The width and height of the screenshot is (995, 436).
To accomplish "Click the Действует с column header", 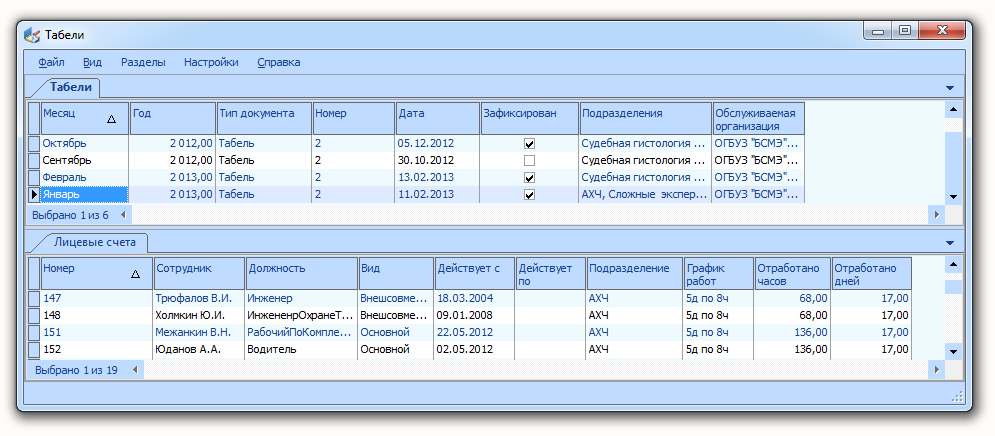I will tap(475, 273).
